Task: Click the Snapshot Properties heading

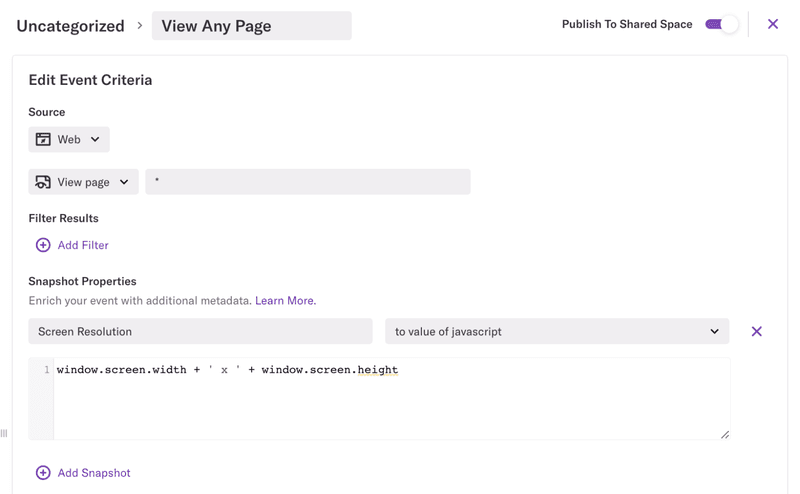Action: coord(82,281)
